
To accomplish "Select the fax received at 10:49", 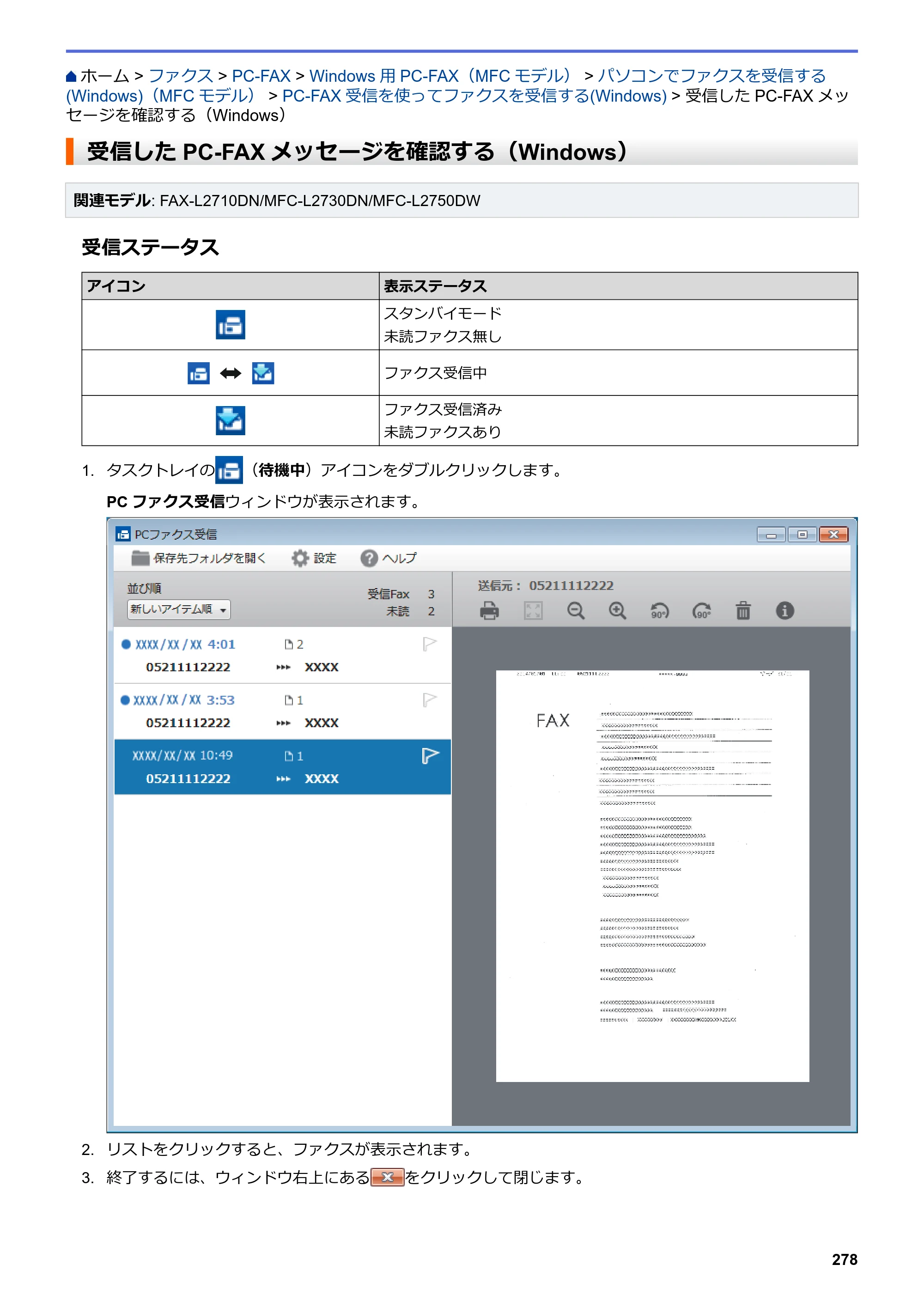I will 282,767.
